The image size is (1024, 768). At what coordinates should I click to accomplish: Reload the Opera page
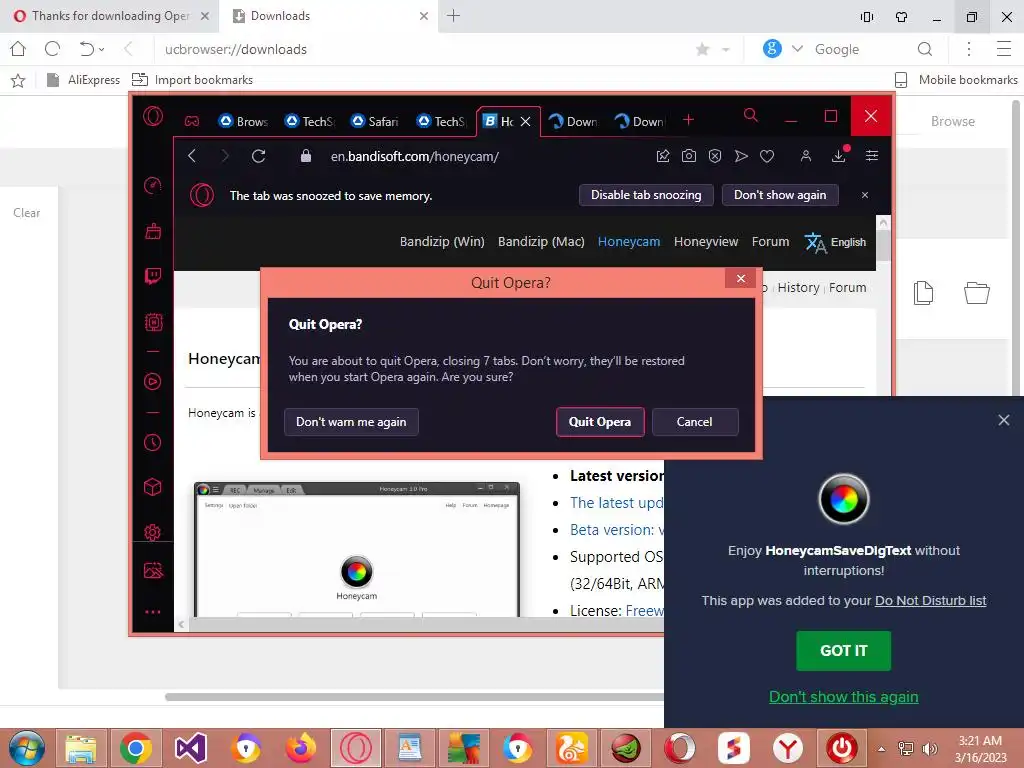pyautogui.click(x=259, y=156)
